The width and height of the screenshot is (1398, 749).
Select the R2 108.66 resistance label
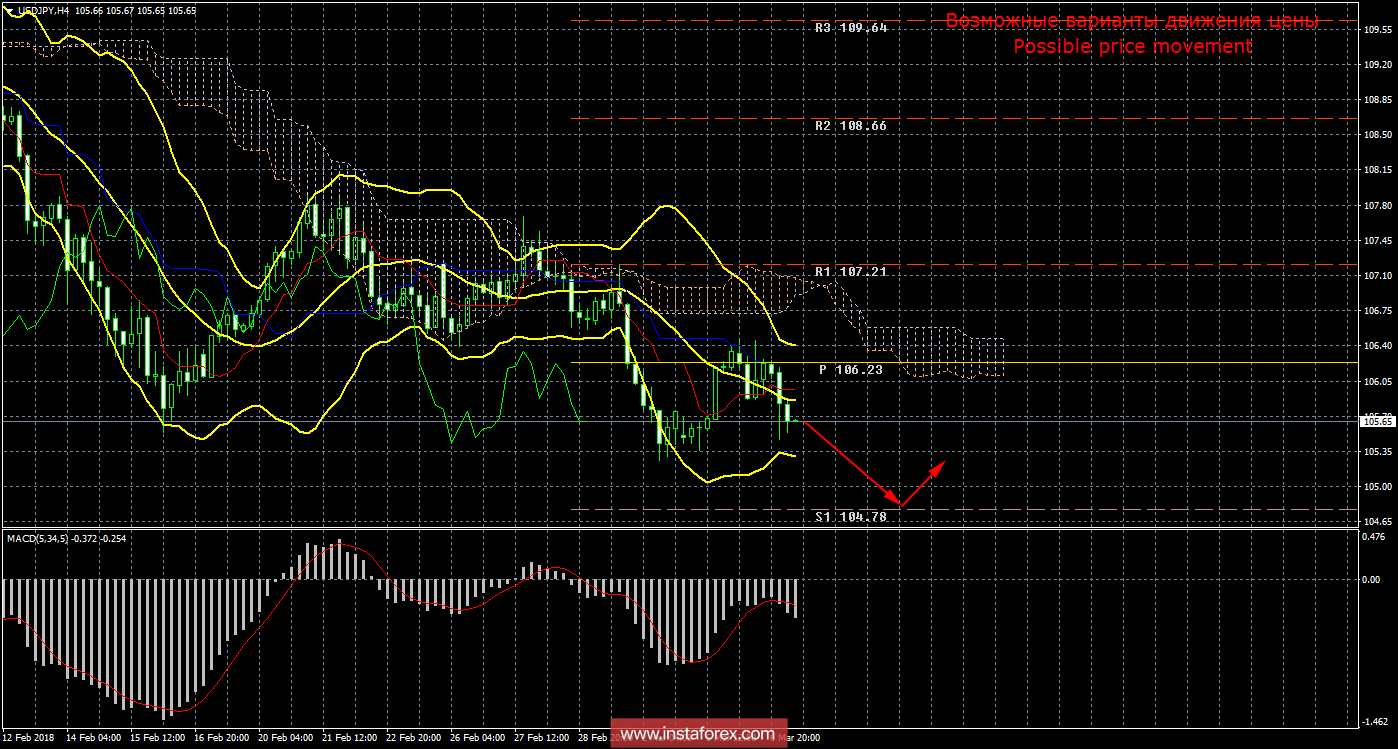click(850, 126)
